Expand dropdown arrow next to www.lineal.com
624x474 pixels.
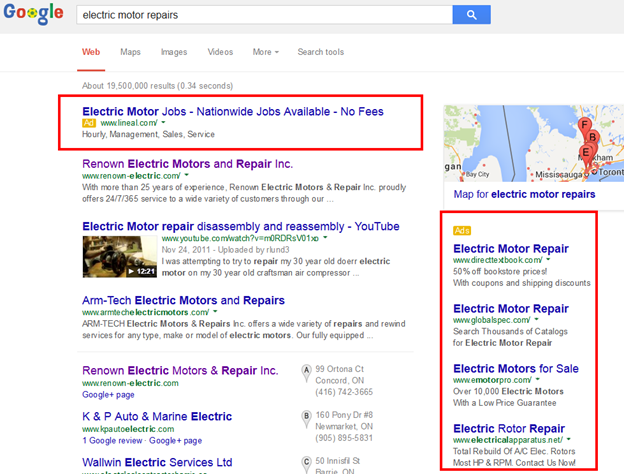163,123
